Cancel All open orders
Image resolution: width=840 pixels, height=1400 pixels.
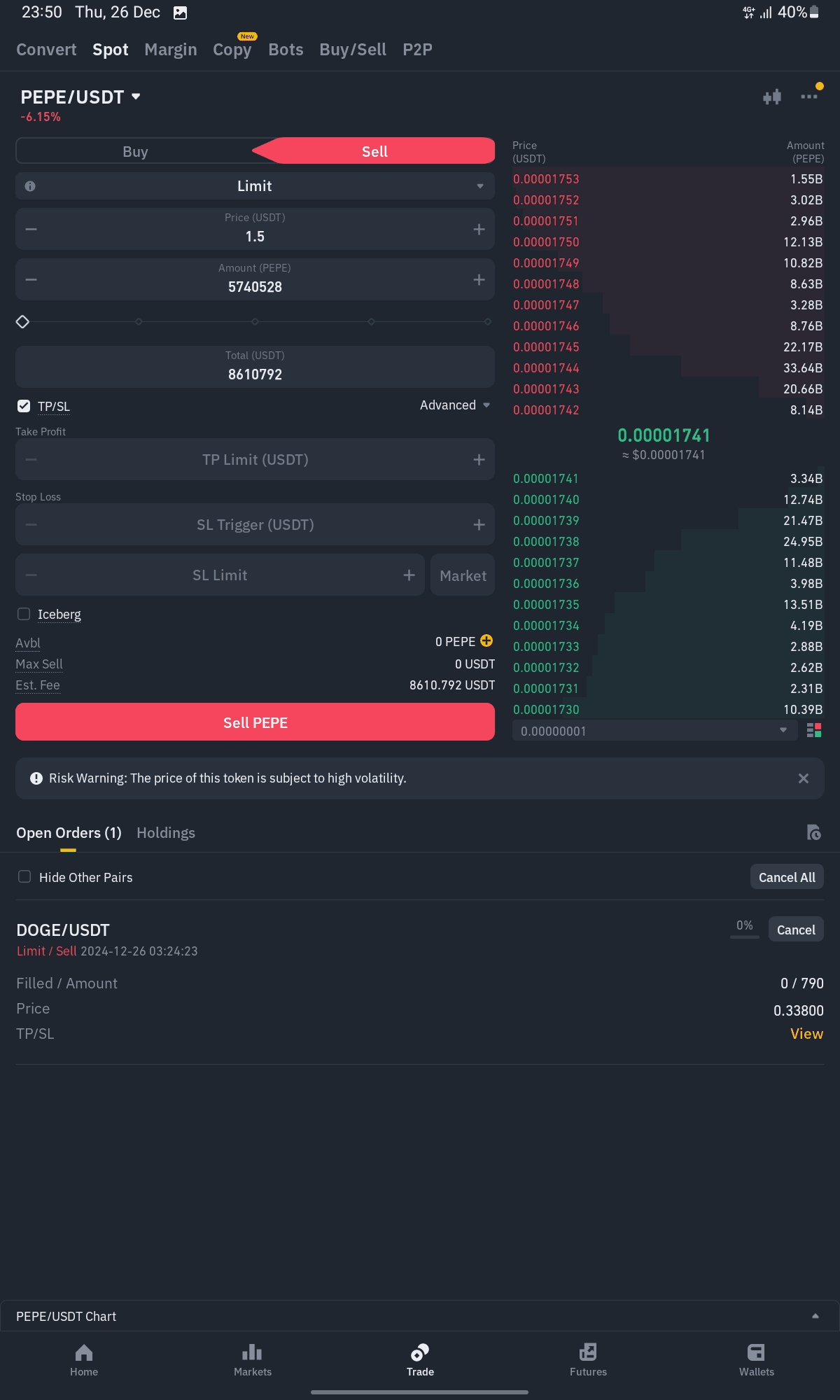(787, 877)
